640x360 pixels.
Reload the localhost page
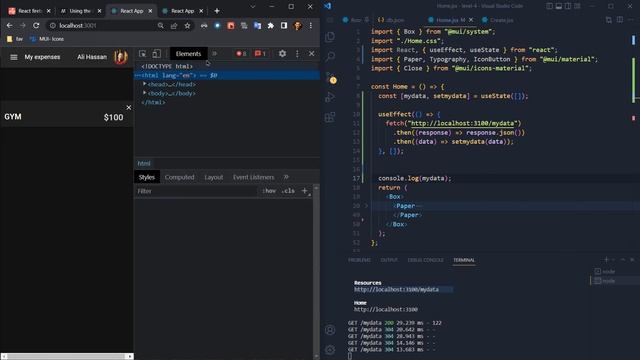tap(36, 25)
